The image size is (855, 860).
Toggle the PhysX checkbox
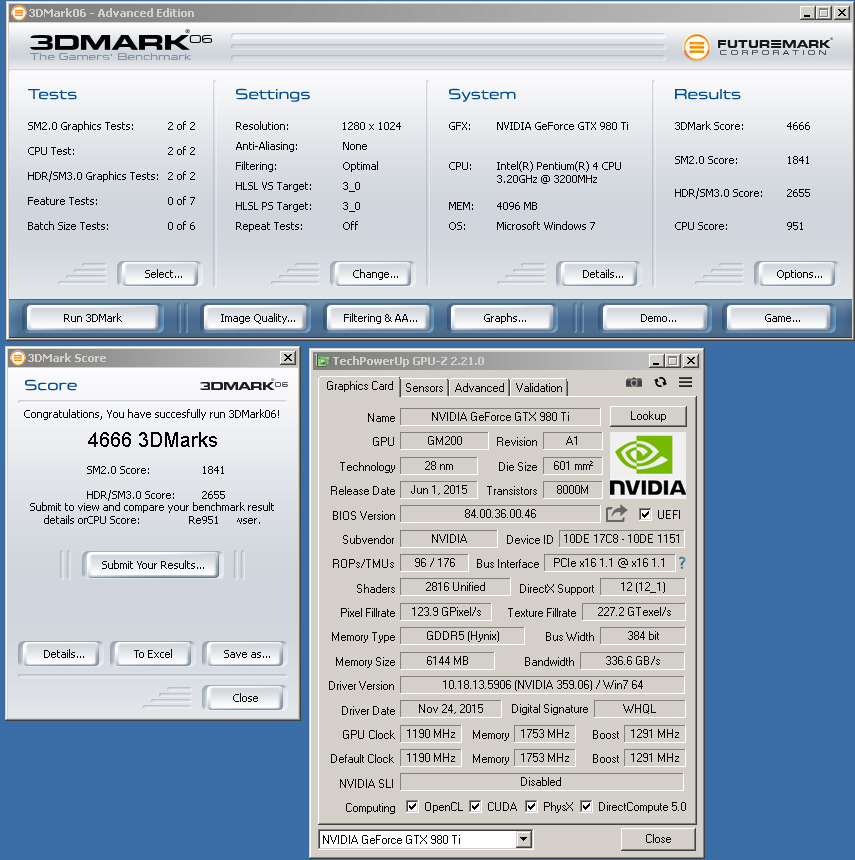531,807
